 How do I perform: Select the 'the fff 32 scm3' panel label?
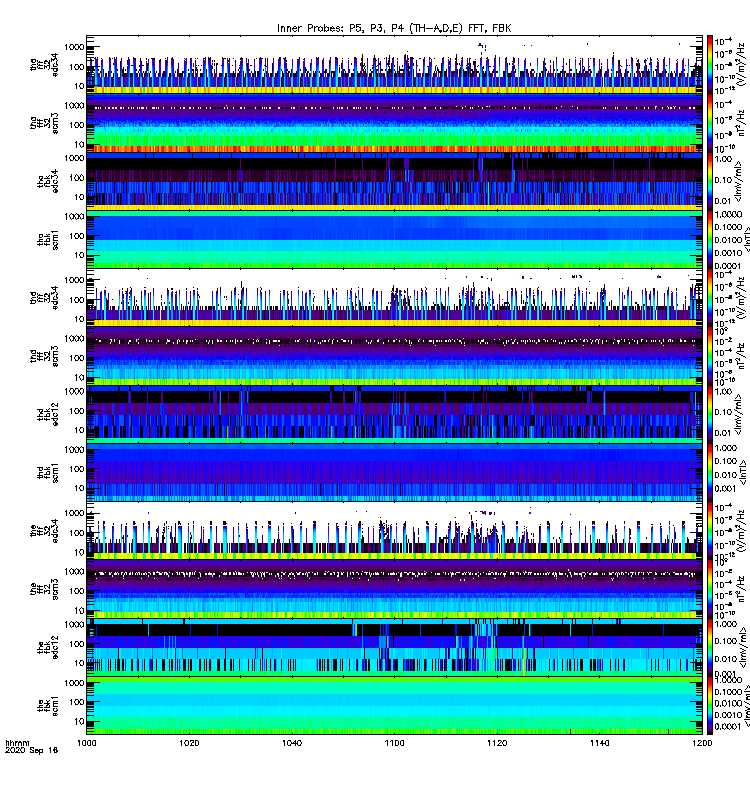click(44, 589)
